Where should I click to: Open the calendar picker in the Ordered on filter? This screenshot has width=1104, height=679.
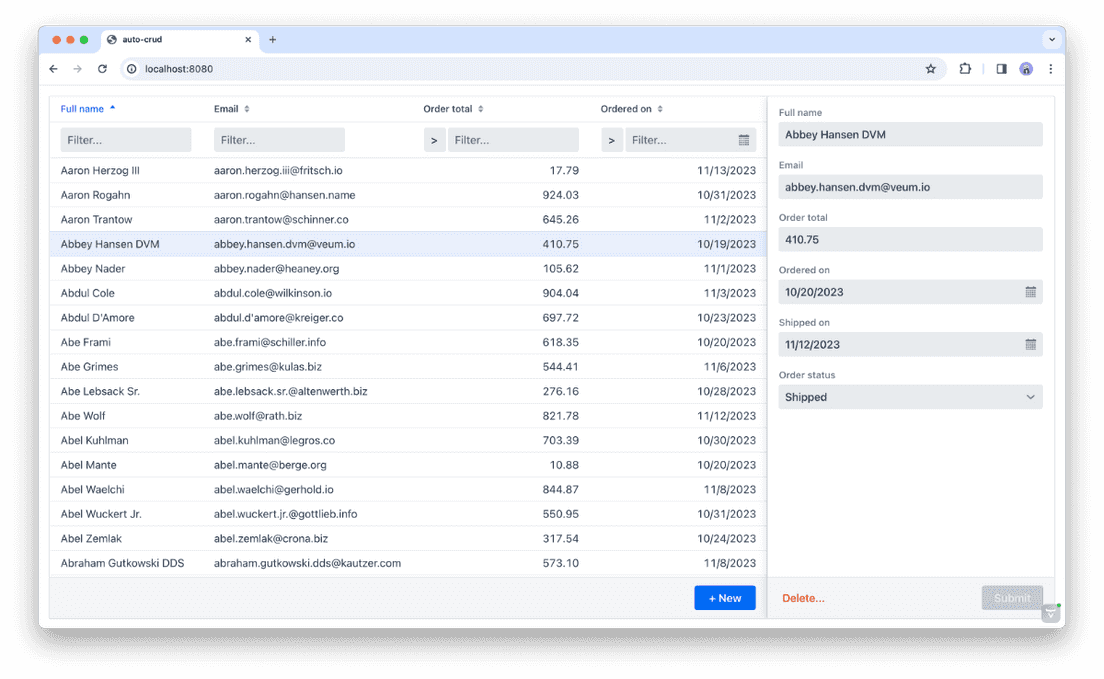click(x=743, y=140)
